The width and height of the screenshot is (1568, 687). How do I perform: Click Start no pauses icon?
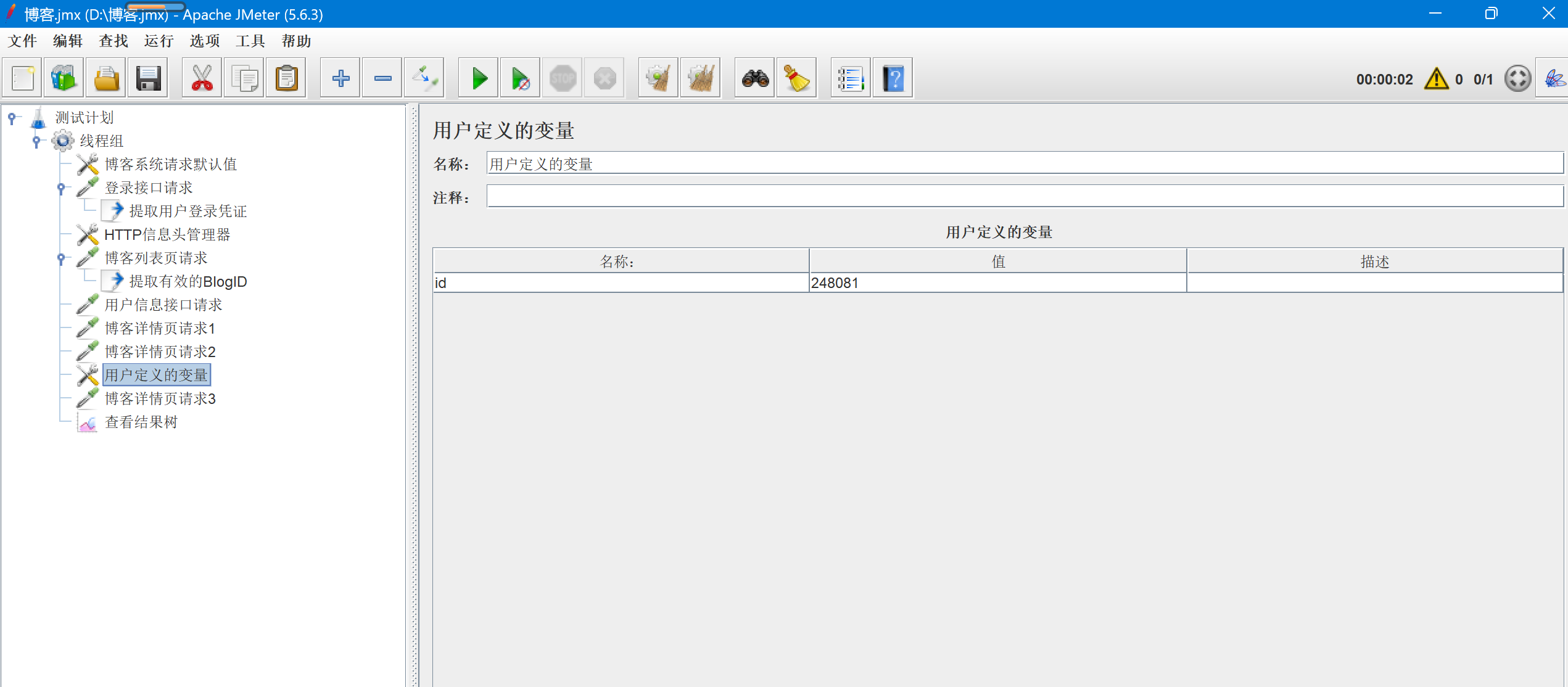point(521,79)
